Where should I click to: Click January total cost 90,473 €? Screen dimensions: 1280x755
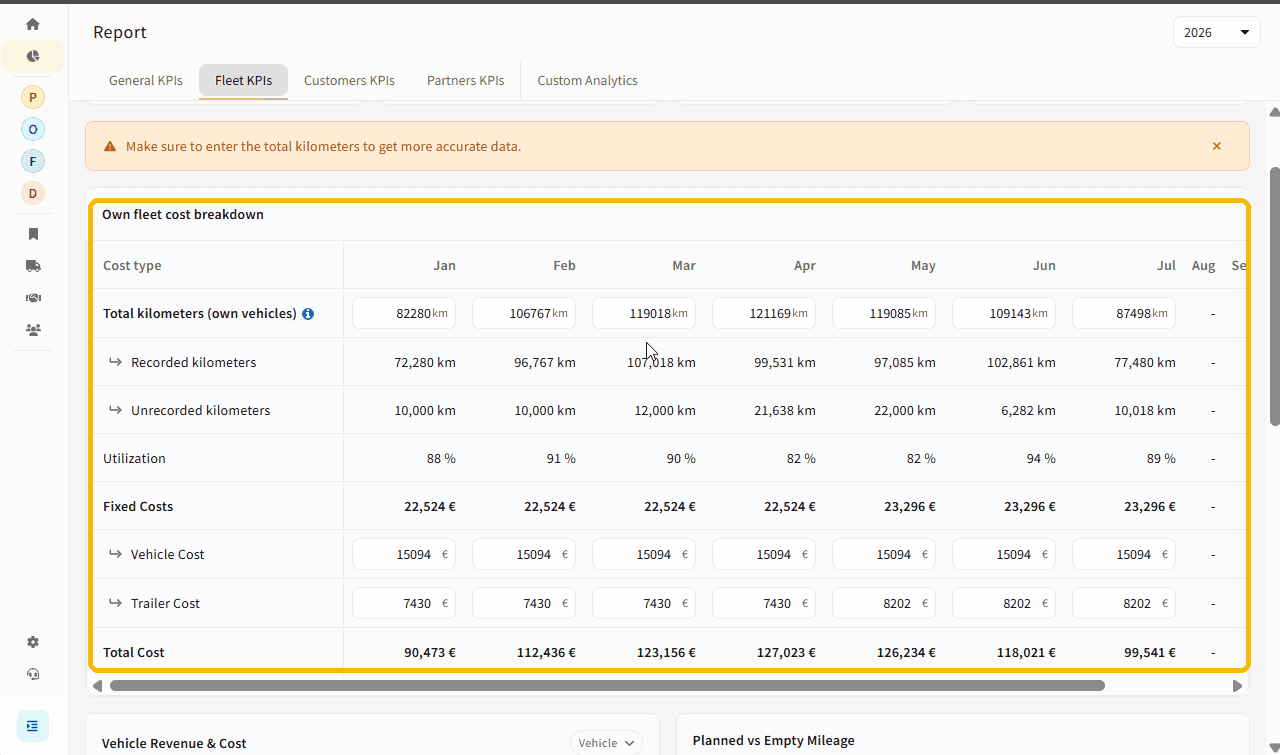[x=430, y=652]
